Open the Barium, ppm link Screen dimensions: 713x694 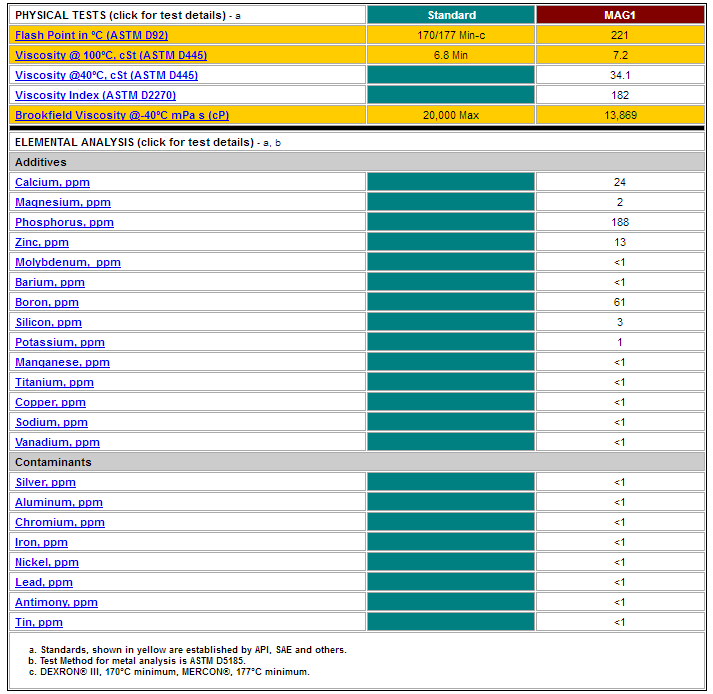50,282
